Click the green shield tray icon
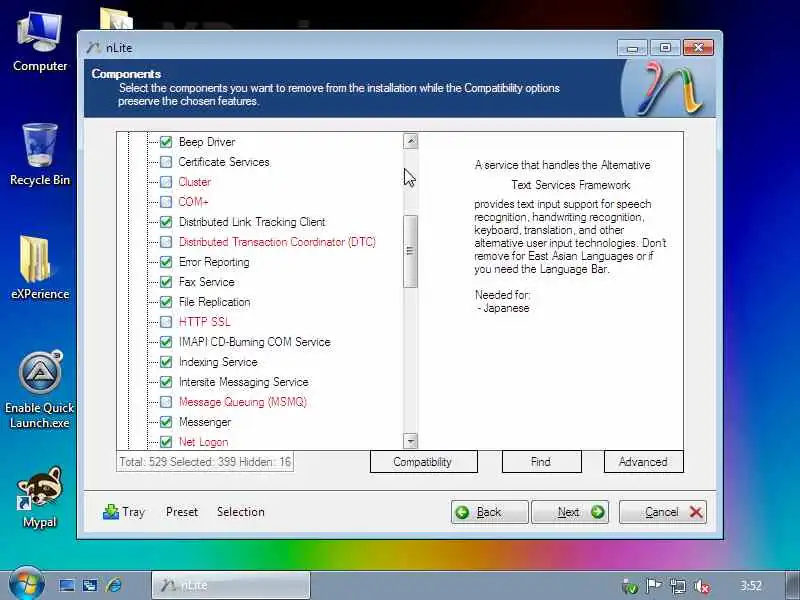 (630, 587)
